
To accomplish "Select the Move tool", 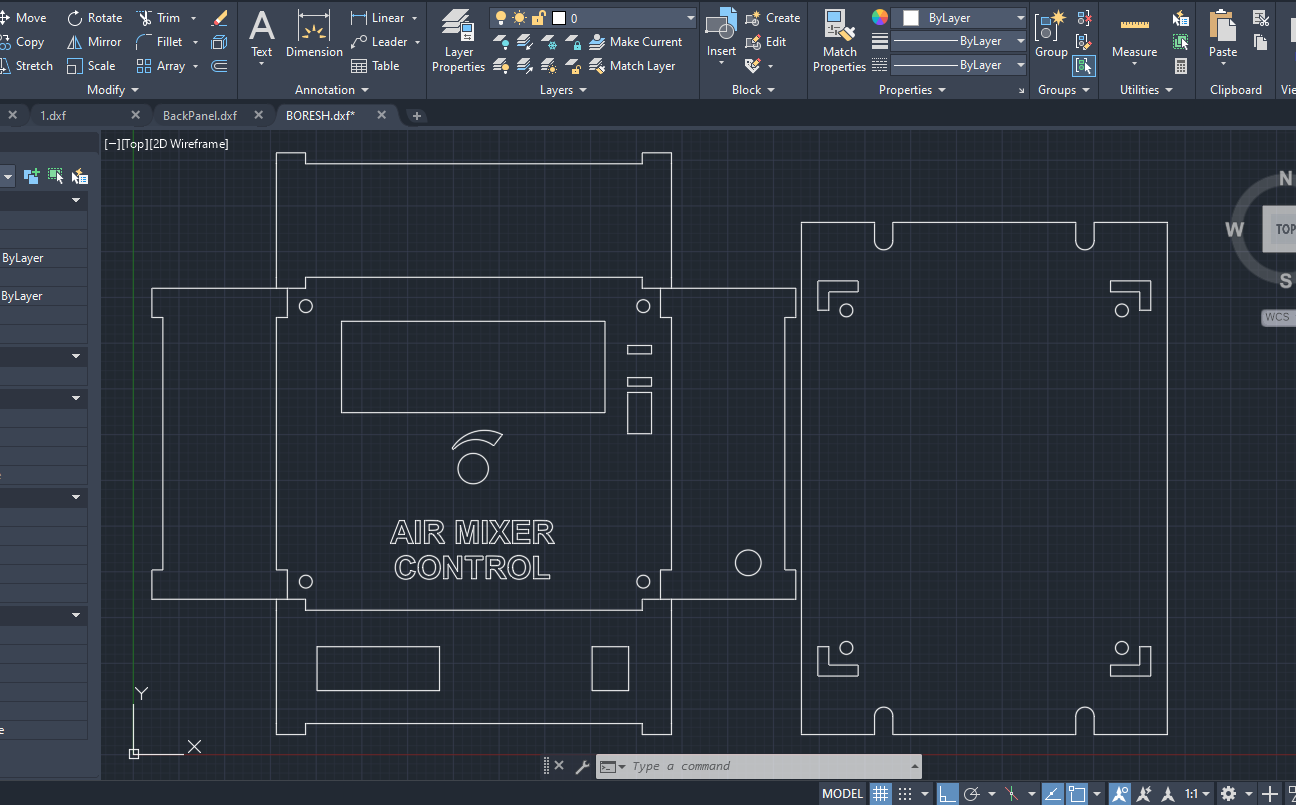I will (23, 18).
